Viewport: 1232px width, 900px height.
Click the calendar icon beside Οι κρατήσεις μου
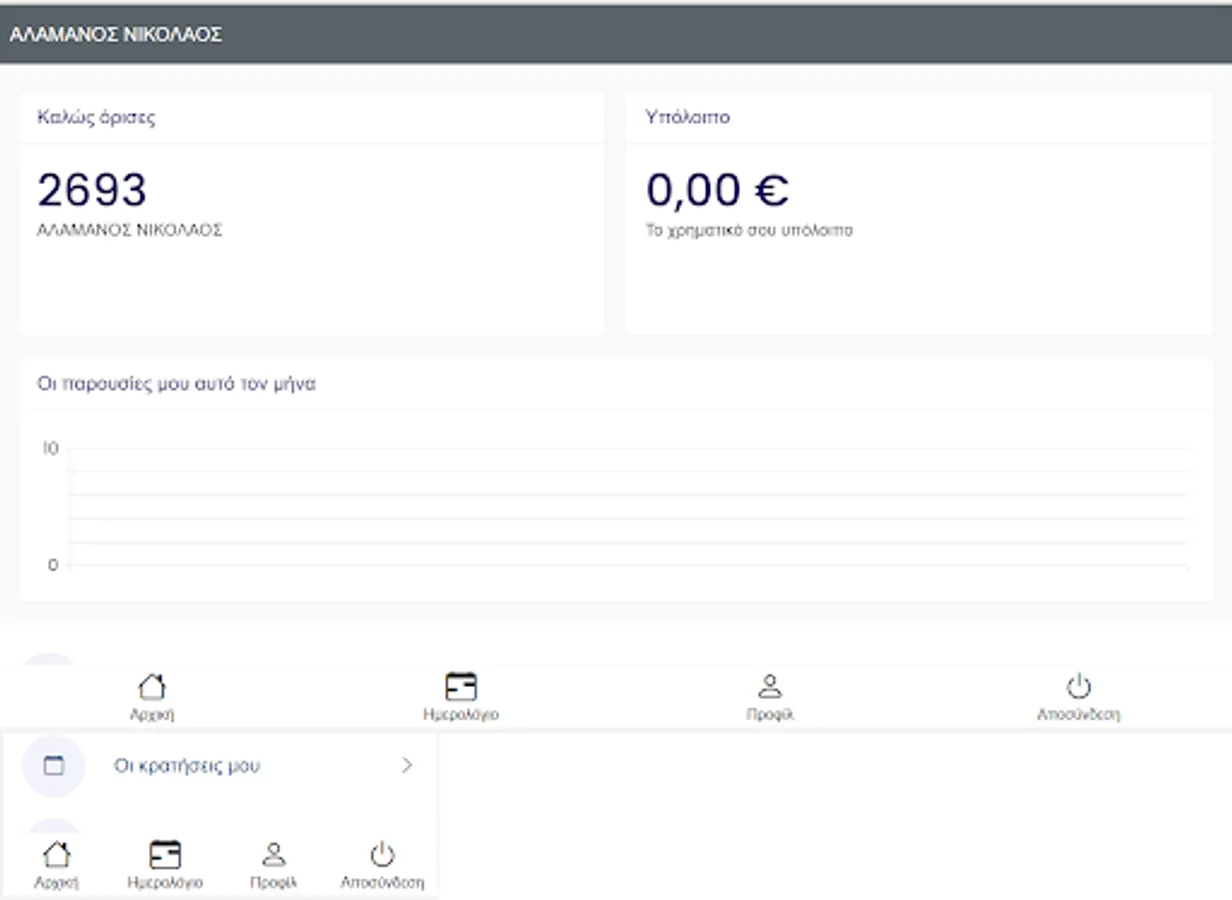[x=54, y=766]
